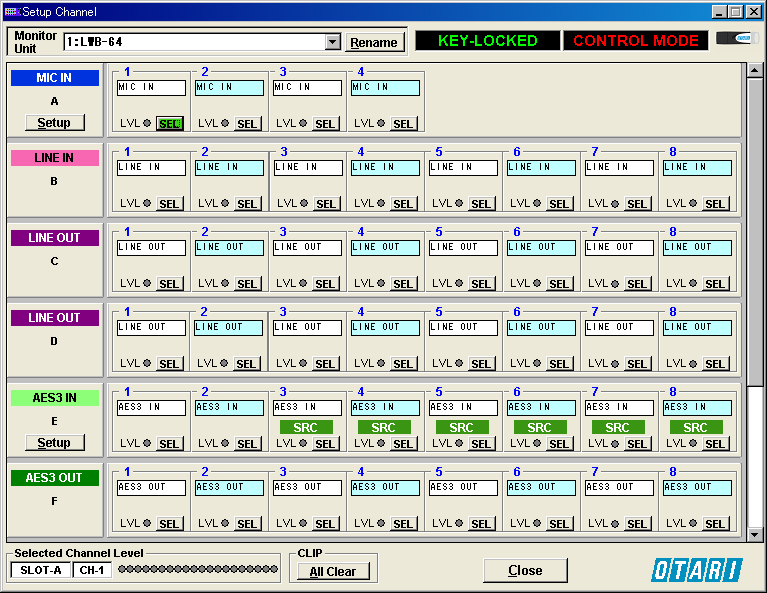Toggle SEL on AES3 IN channel 8
Viewport: 767px width, 593px height.
[x=715, y=444]
